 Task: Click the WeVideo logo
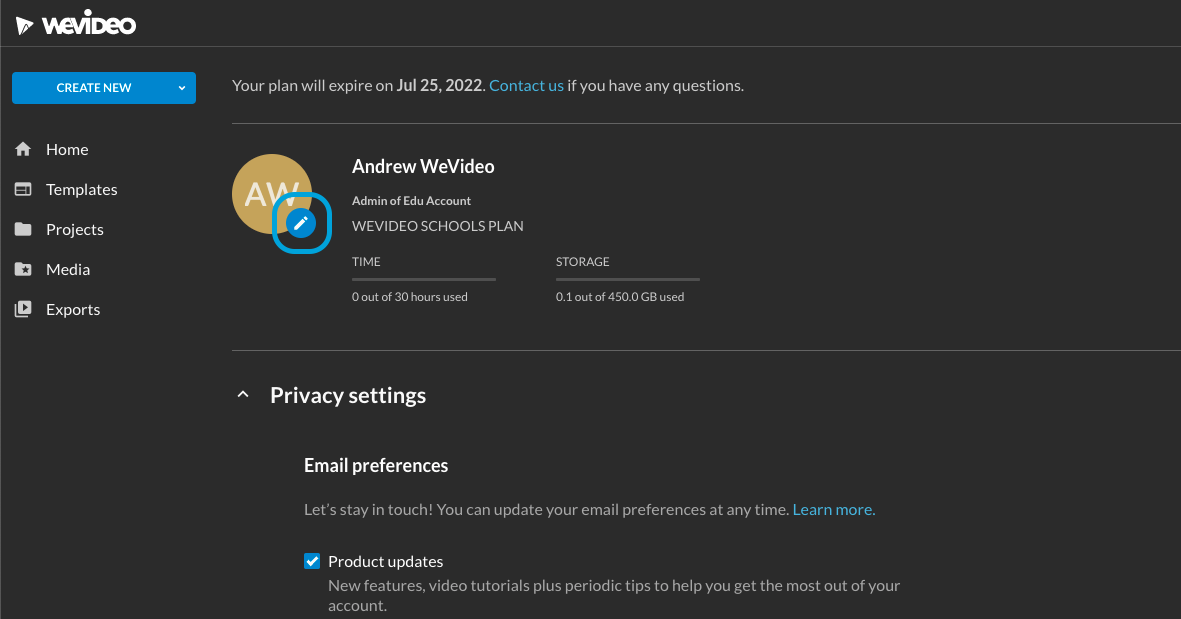(75, 24)
